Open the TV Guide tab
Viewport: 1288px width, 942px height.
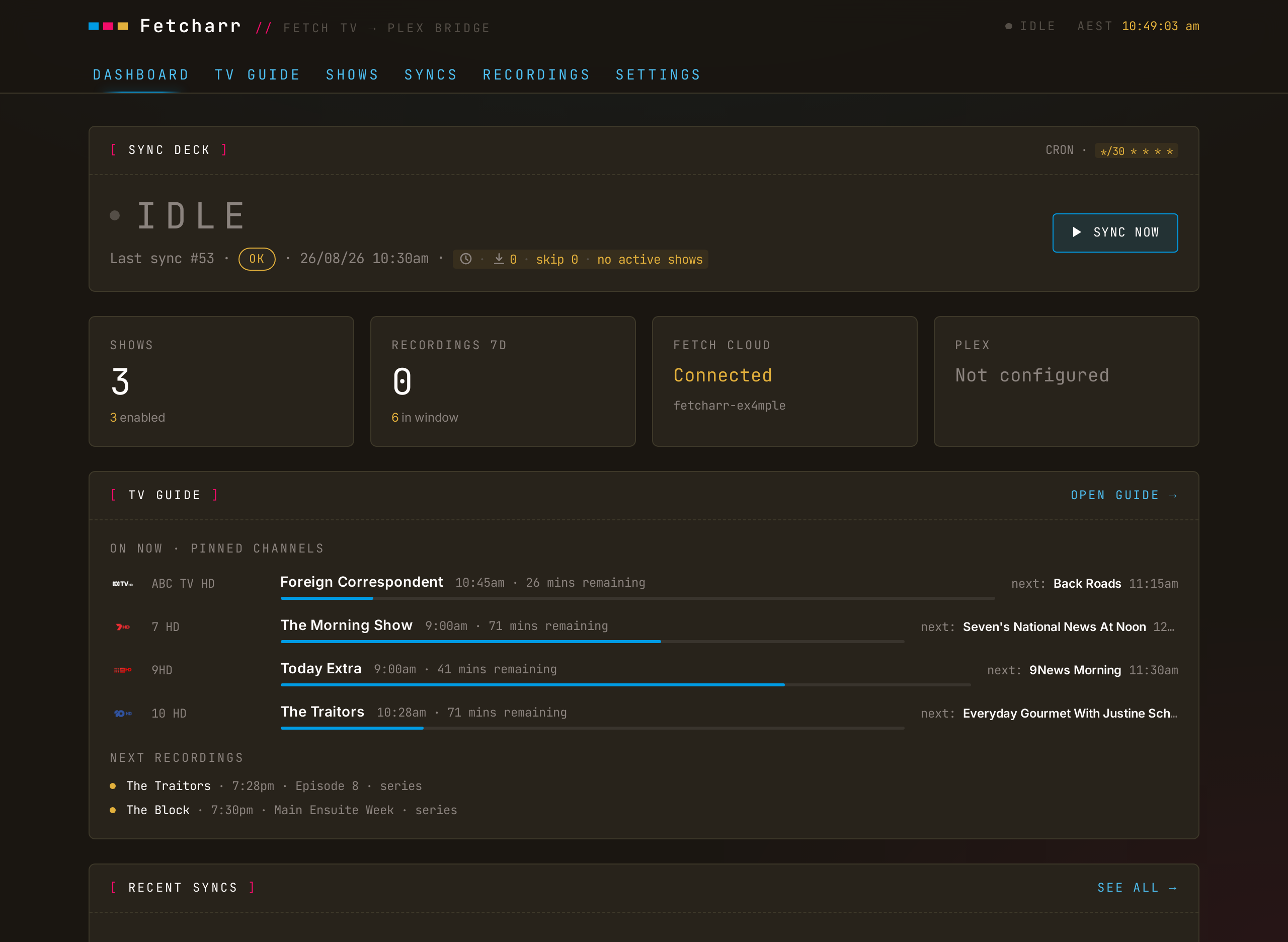coord(258,74)
